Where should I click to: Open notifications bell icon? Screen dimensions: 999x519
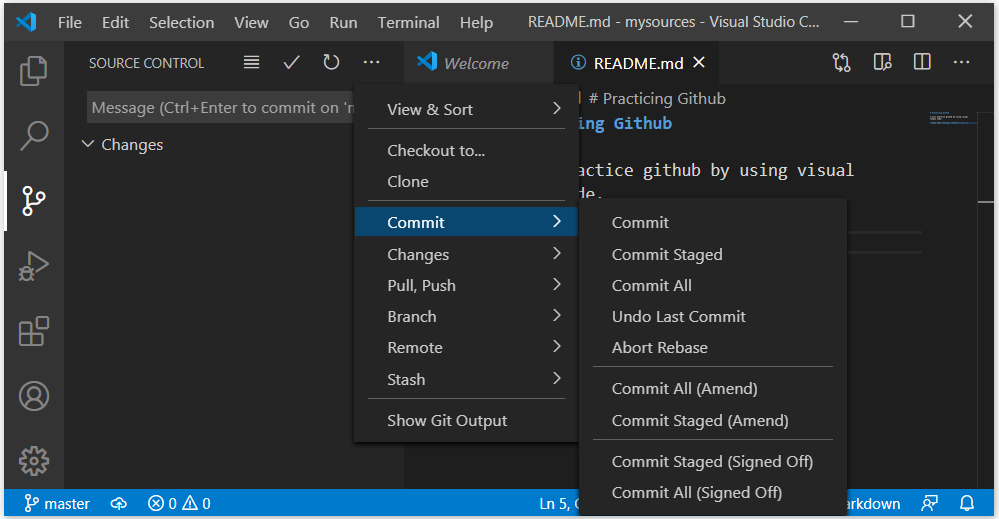(x=967, y=504)
